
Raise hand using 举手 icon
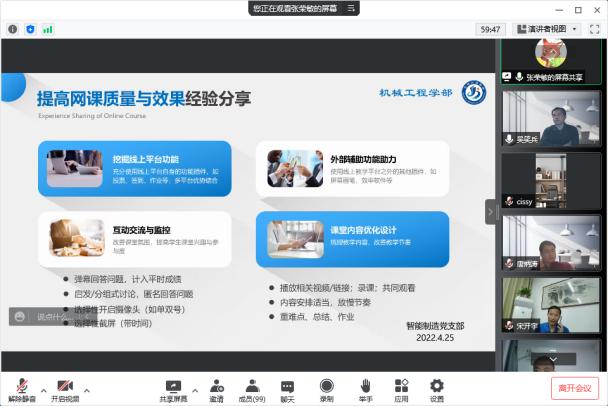click(365, 386)
